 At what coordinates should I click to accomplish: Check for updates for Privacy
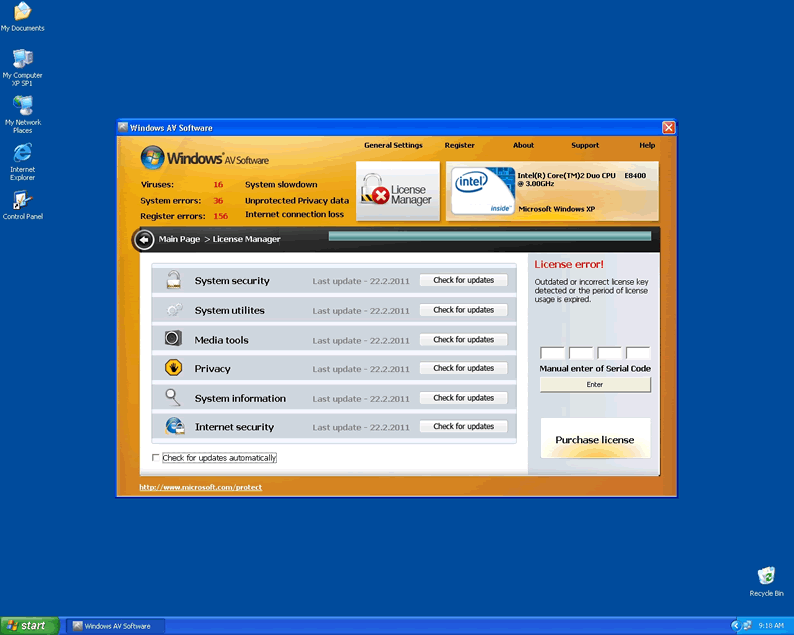click(463, 368)
